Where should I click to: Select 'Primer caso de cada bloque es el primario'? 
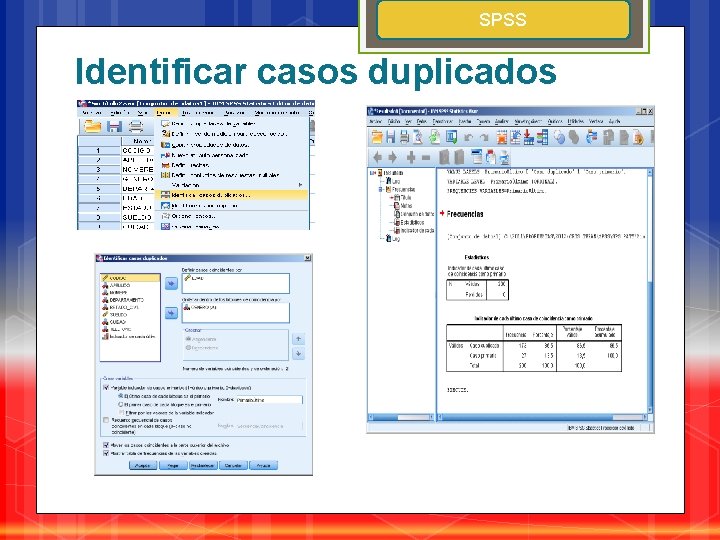point(121,405)
